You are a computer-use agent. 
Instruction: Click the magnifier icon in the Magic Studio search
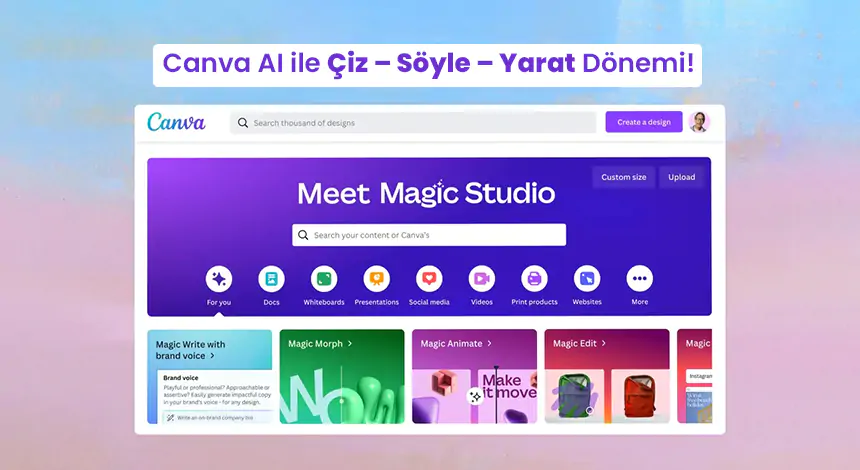coord(303,235)
